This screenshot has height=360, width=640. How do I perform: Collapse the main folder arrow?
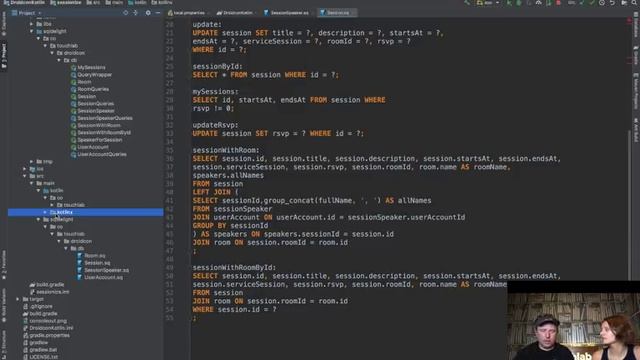pyautogui.click(x=31, y=183)
